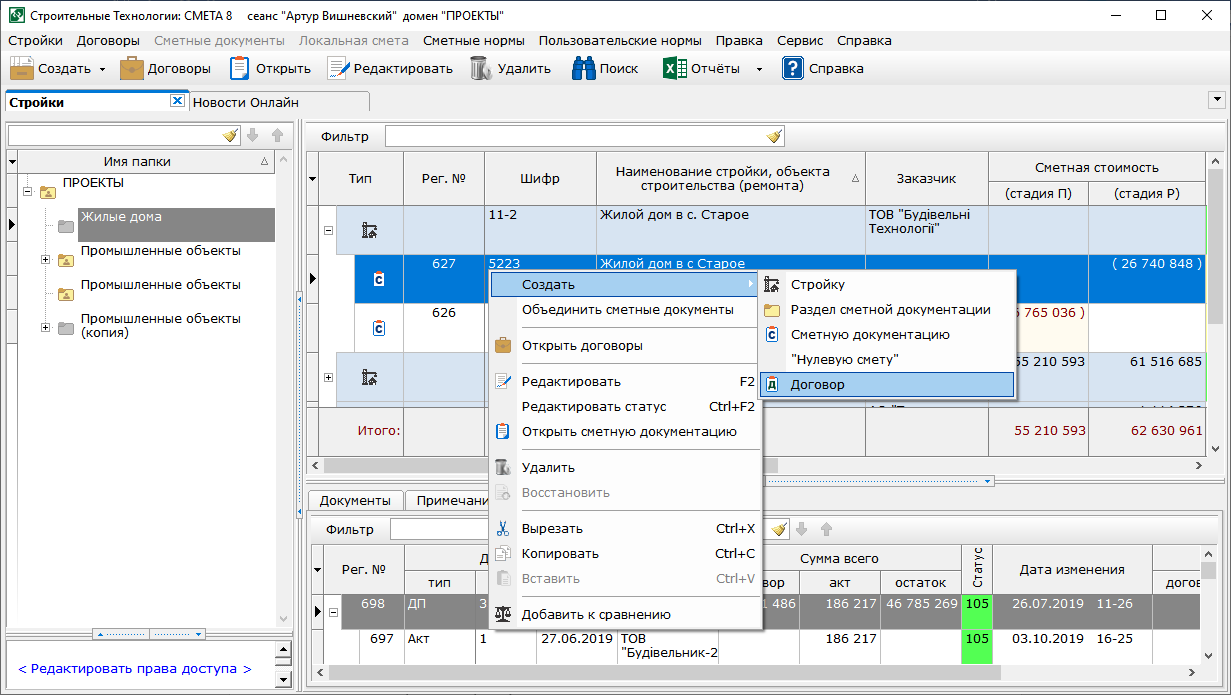Click Редактировать права доступа link
This screenshot has width=1231, height=695.
(x=134, y=669)
